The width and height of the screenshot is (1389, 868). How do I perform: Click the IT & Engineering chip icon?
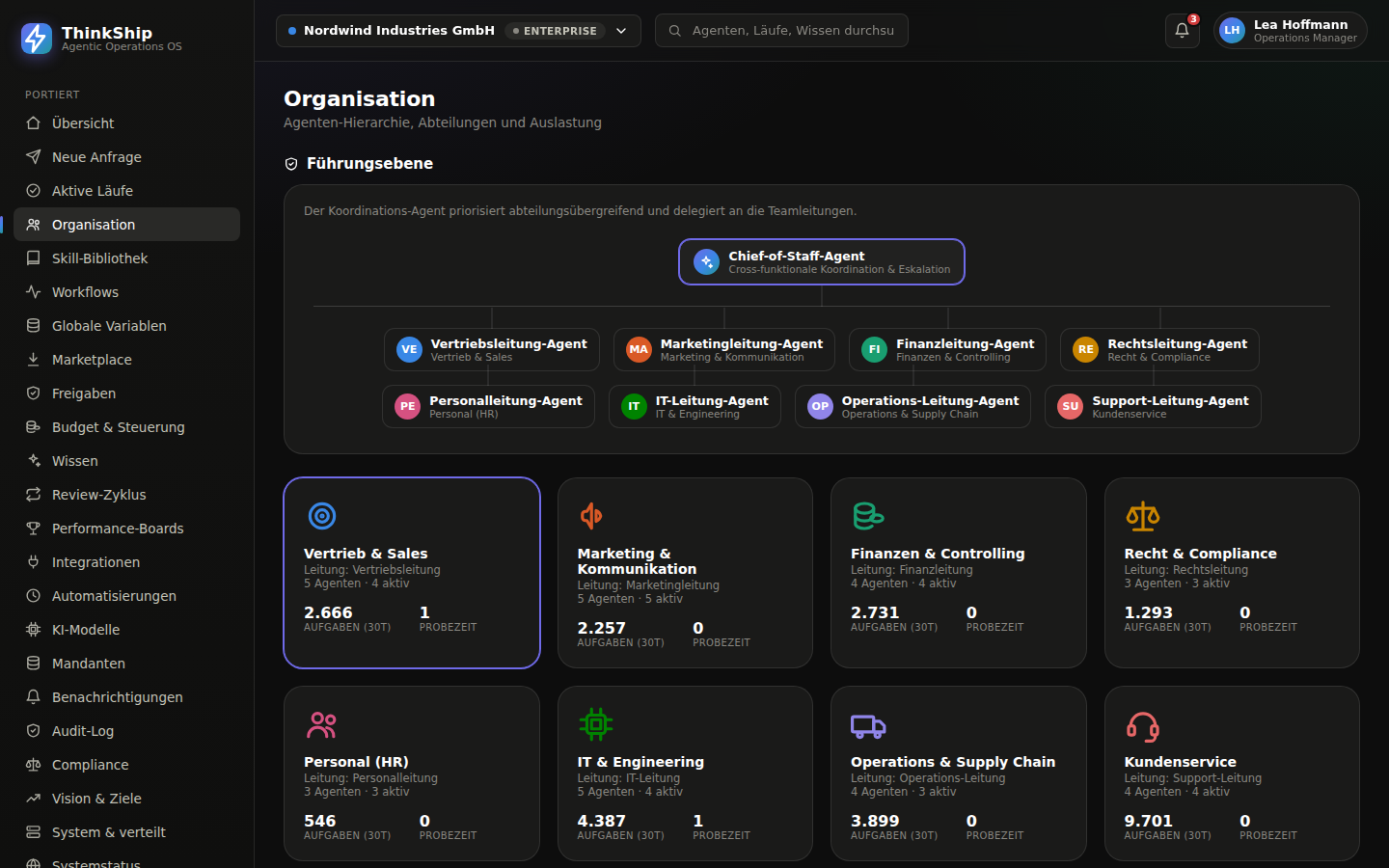click(x=595, y=724)
